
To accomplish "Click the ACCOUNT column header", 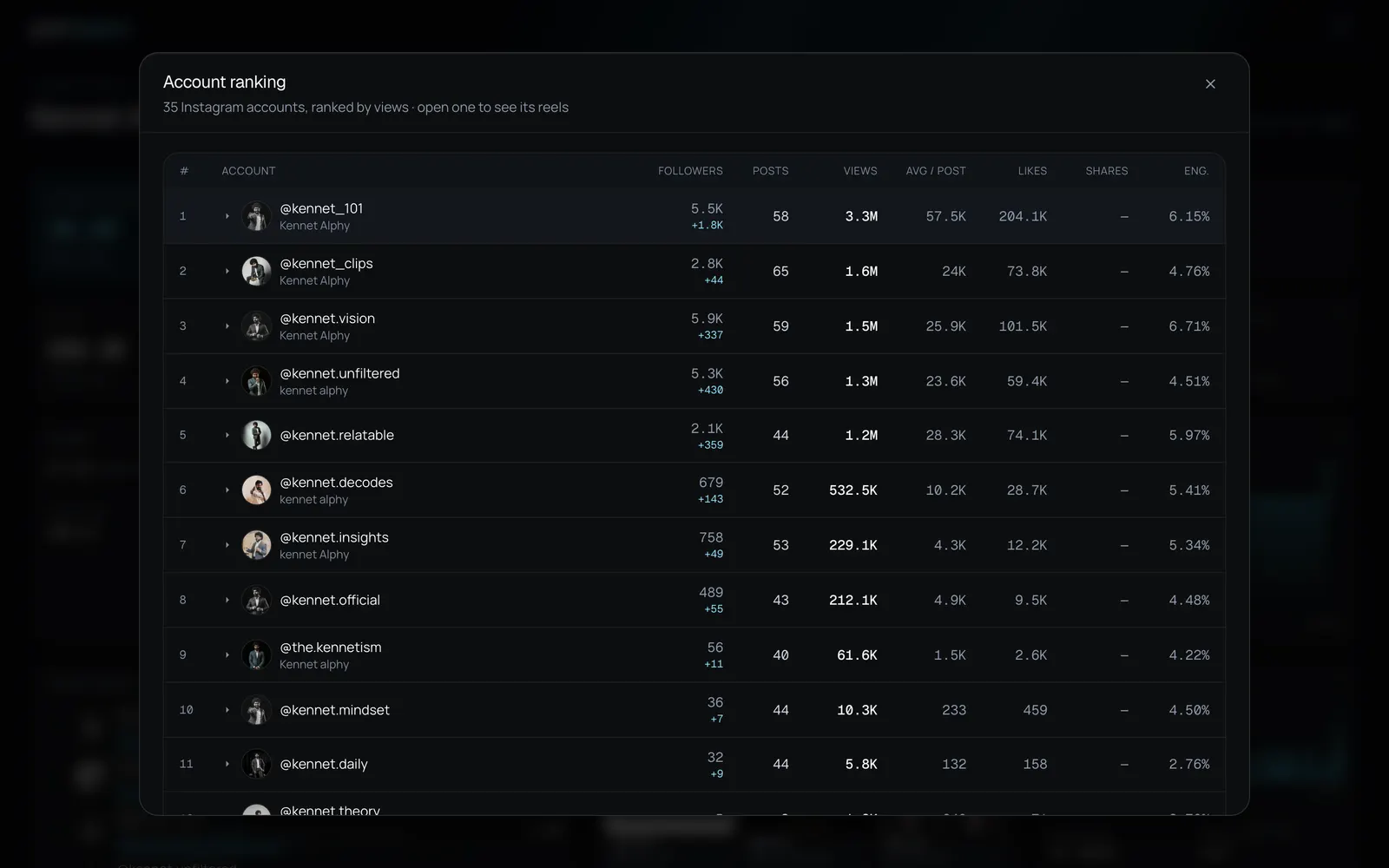I will pos(248,171).
